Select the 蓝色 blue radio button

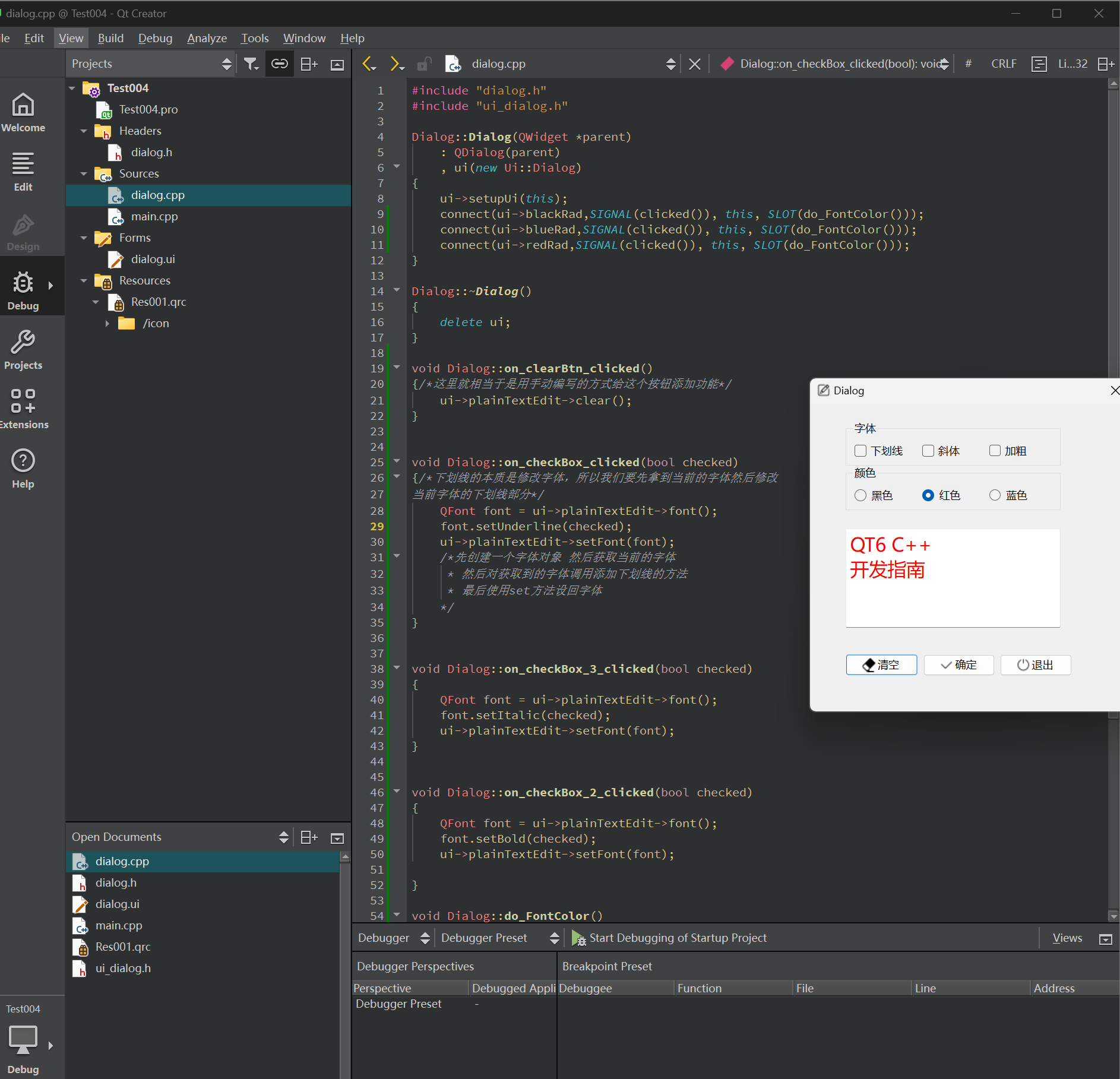995,495
